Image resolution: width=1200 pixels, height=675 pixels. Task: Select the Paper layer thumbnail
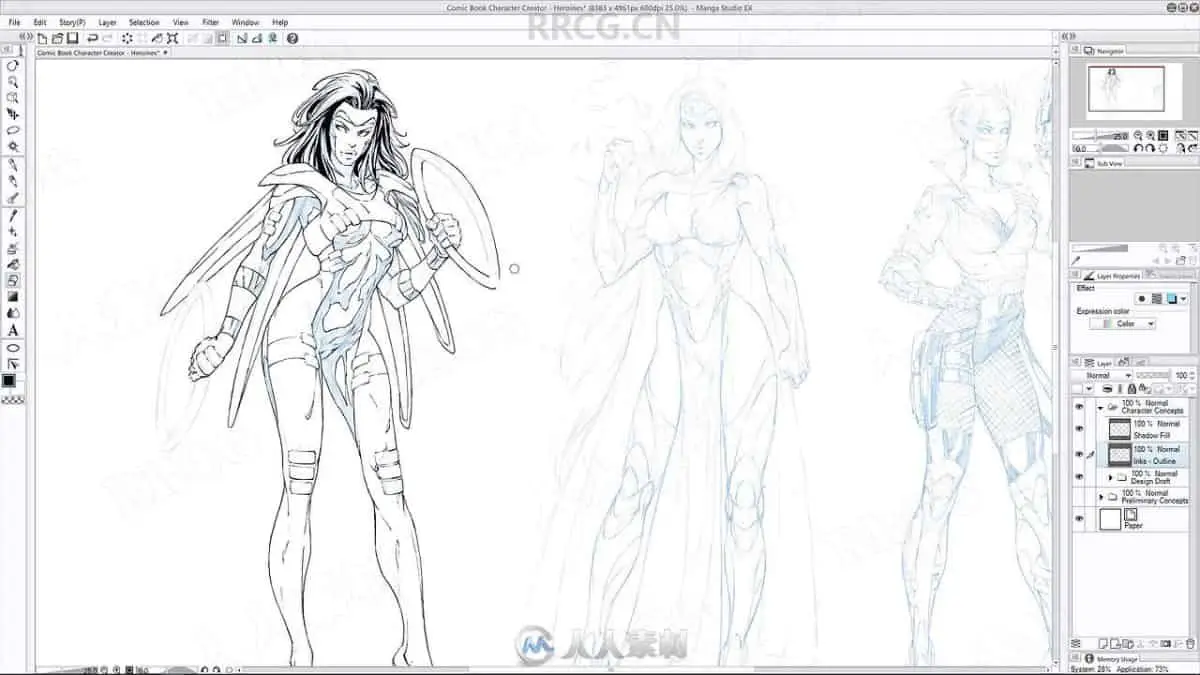pyautogui.click(x=1109, y=519)
